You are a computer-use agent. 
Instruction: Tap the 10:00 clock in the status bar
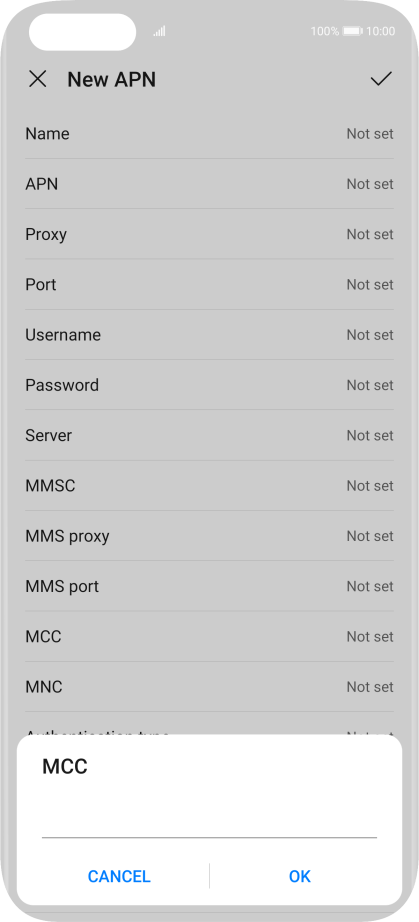point(381,31)
